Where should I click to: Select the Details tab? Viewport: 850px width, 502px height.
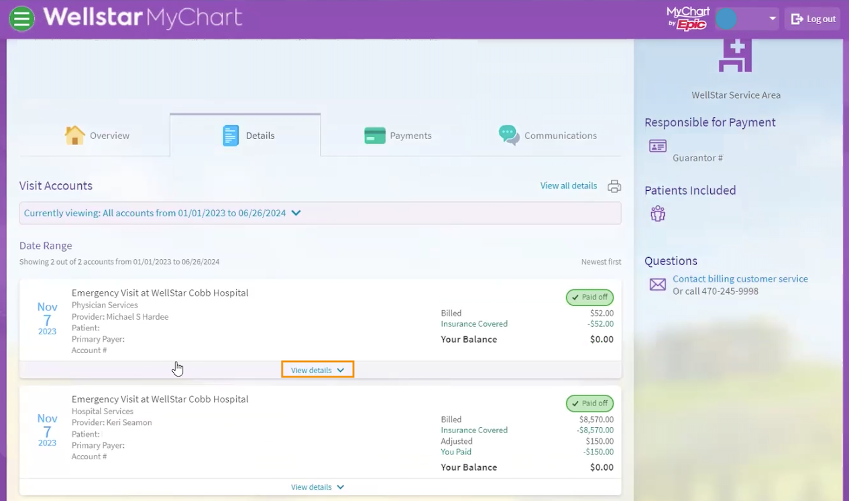pyautogui.click(x=245, y=136)
